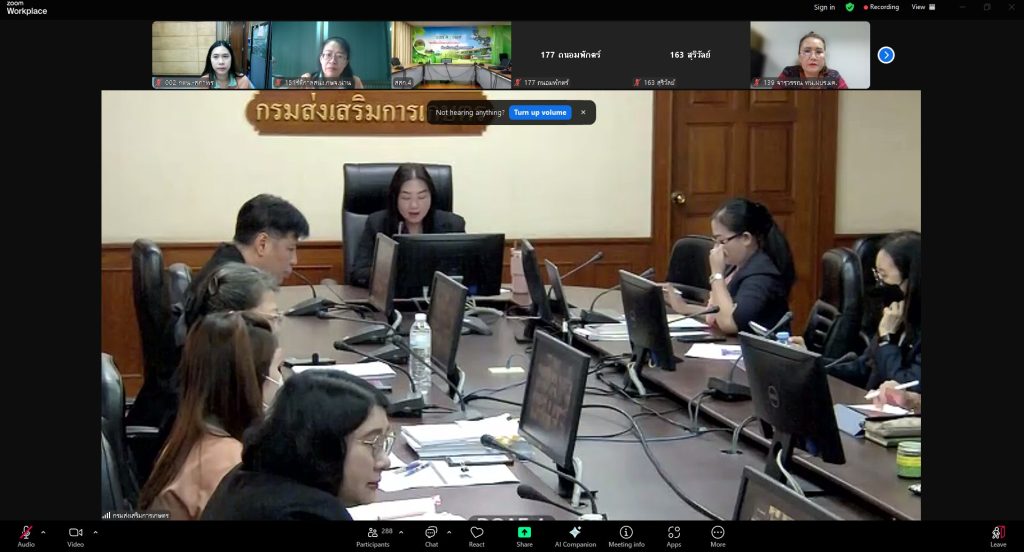The height and width of the screenshot is (552, 1024).
Task: Click the green encryption shield icon
Action: click(850, 7)
